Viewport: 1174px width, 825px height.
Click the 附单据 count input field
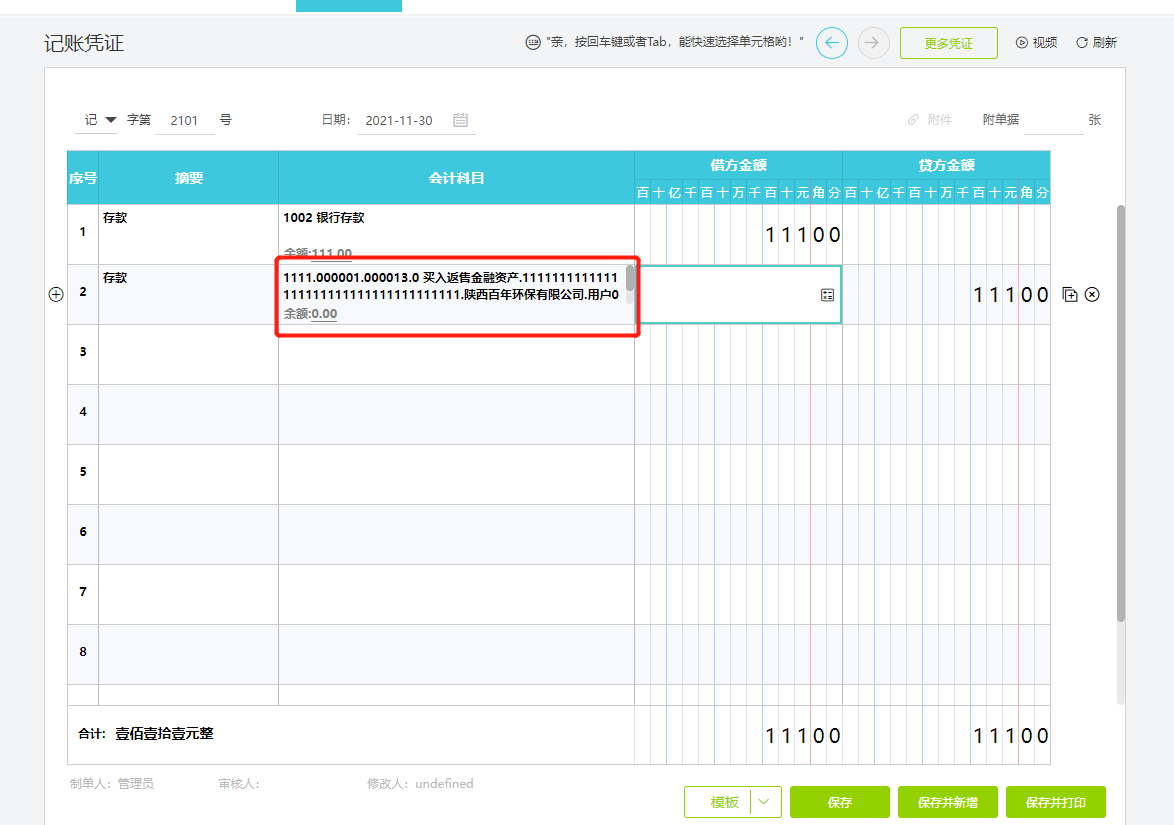(1053, 120)
